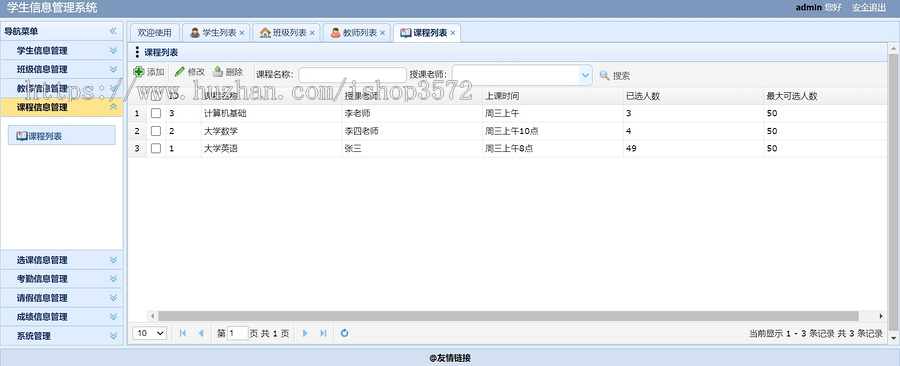This screenshot has width=900, height=366.
Task: Check the 计算机基础 row checkbox
Action: [x=156, y=114]
